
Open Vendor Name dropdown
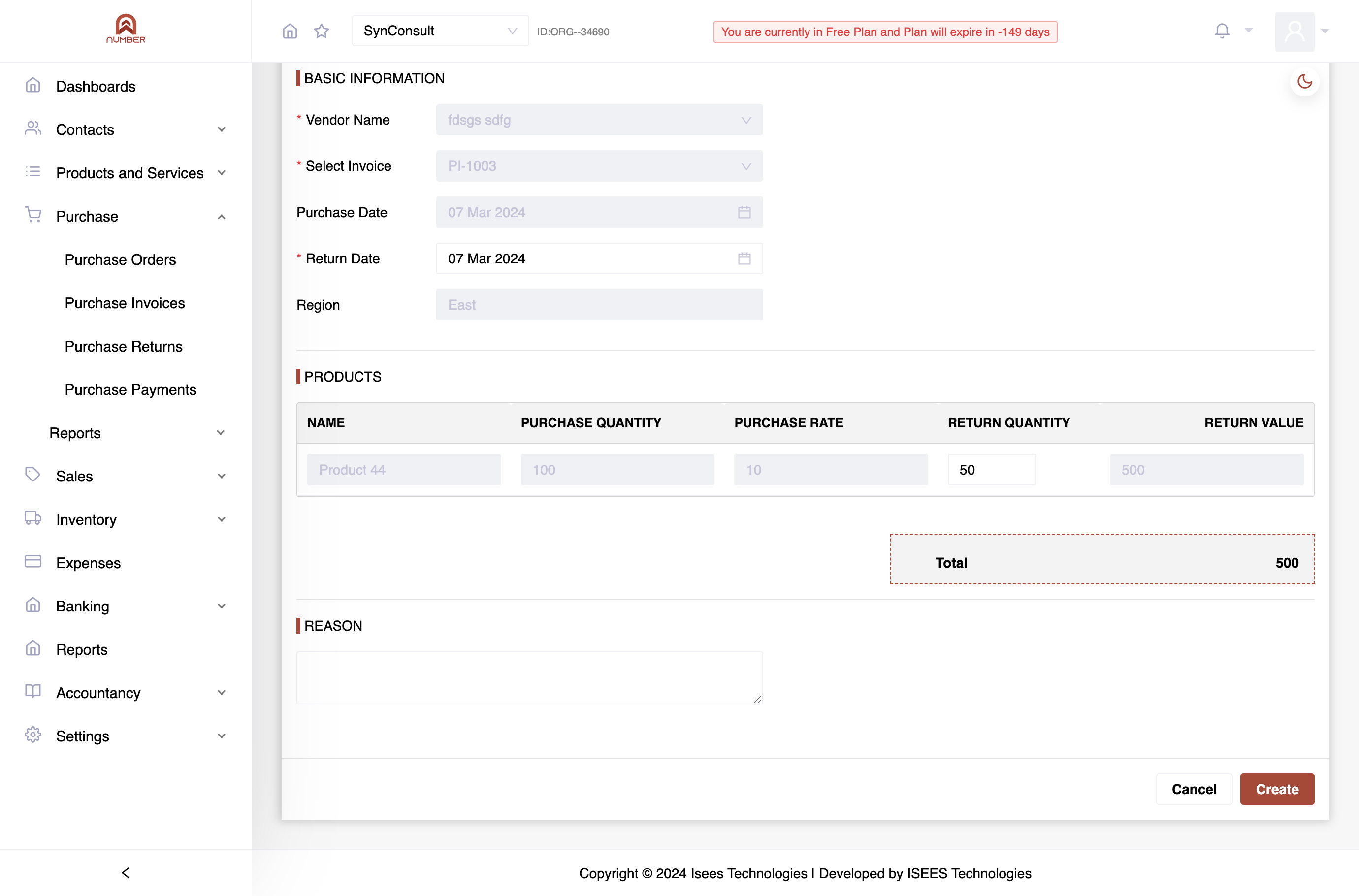click(x=599, y=120)
